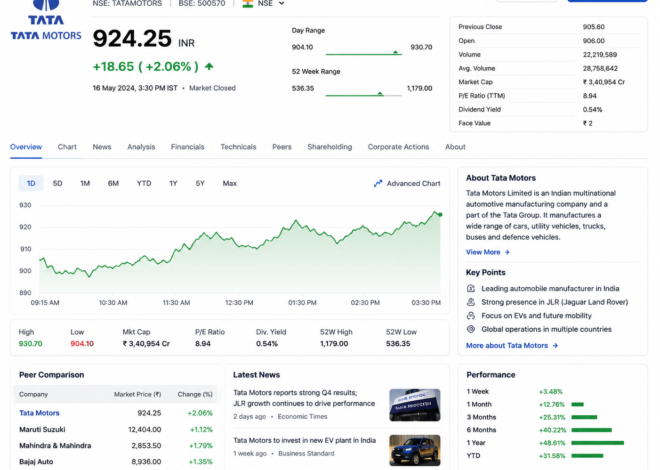Select the Max chart range
Image resolution: width=660 pixels, height=470 pixels.
(x=229, y=183)
